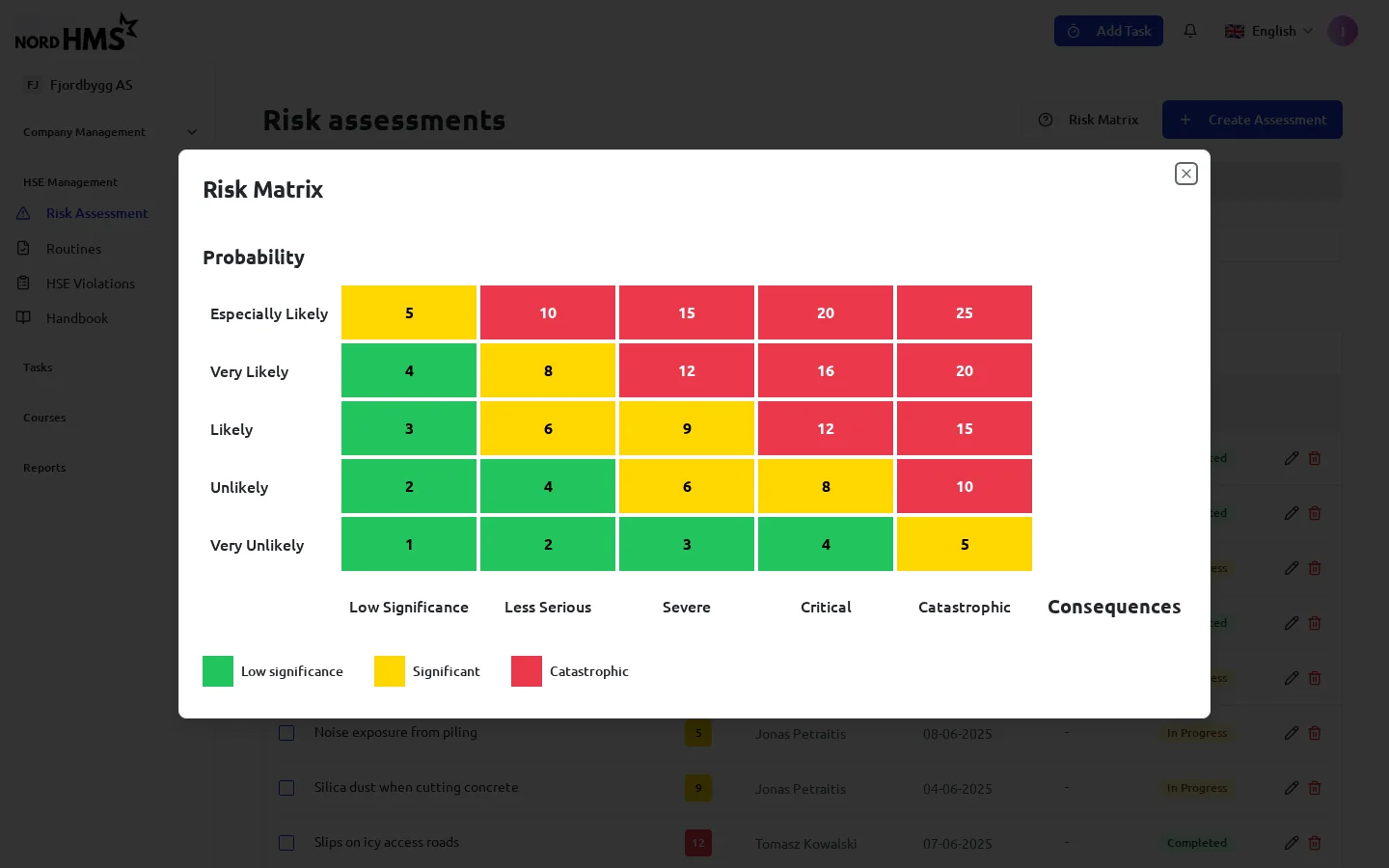Screen dimensions: 1389x868
Task: Click the Add Task button
Action: click(1108, 31)
